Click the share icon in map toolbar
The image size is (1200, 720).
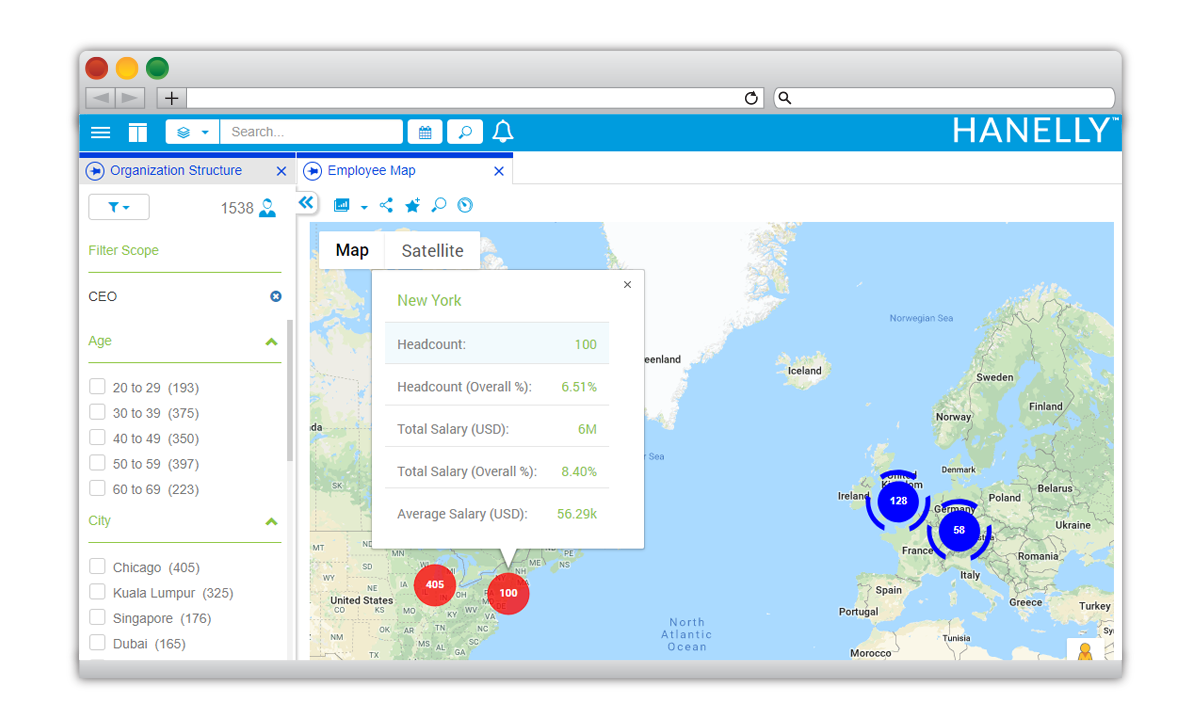tap(387, 206)
